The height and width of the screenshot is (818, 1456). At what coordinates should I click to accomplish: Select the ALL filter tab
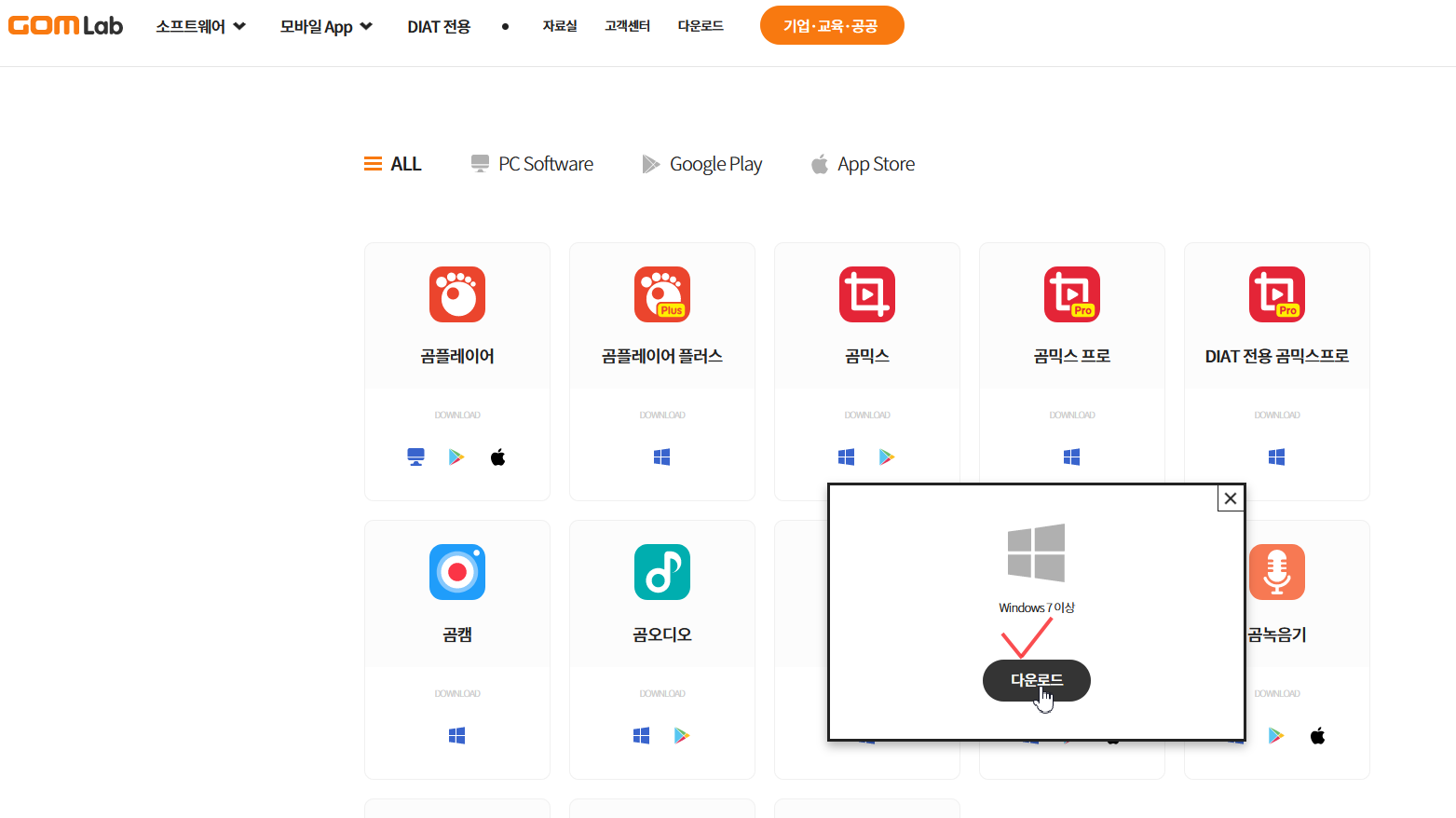click(392, 164)
